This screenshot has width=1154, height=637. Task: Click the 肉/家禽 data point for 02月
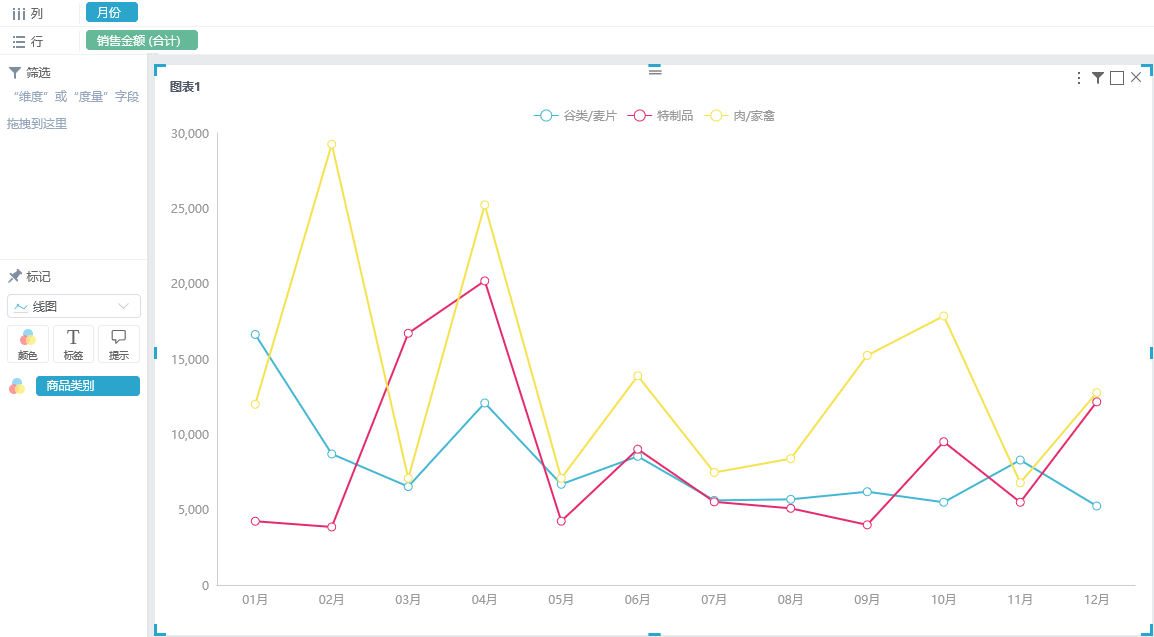click(332, 144)
